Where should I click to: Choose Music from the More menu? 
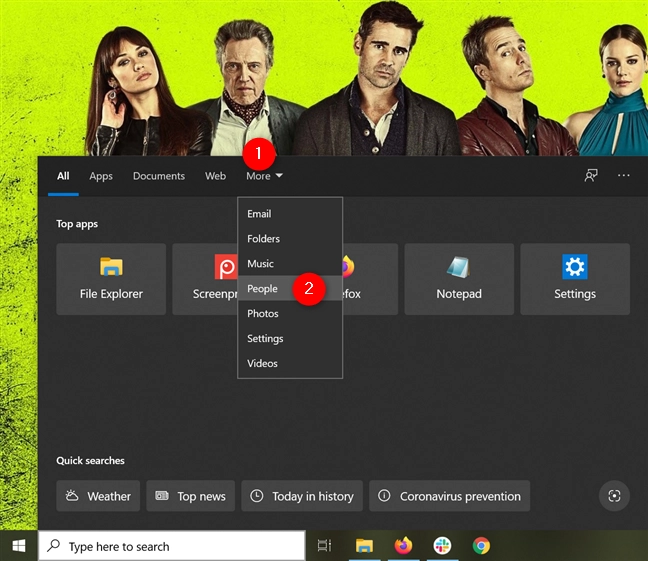coord(290,263)
